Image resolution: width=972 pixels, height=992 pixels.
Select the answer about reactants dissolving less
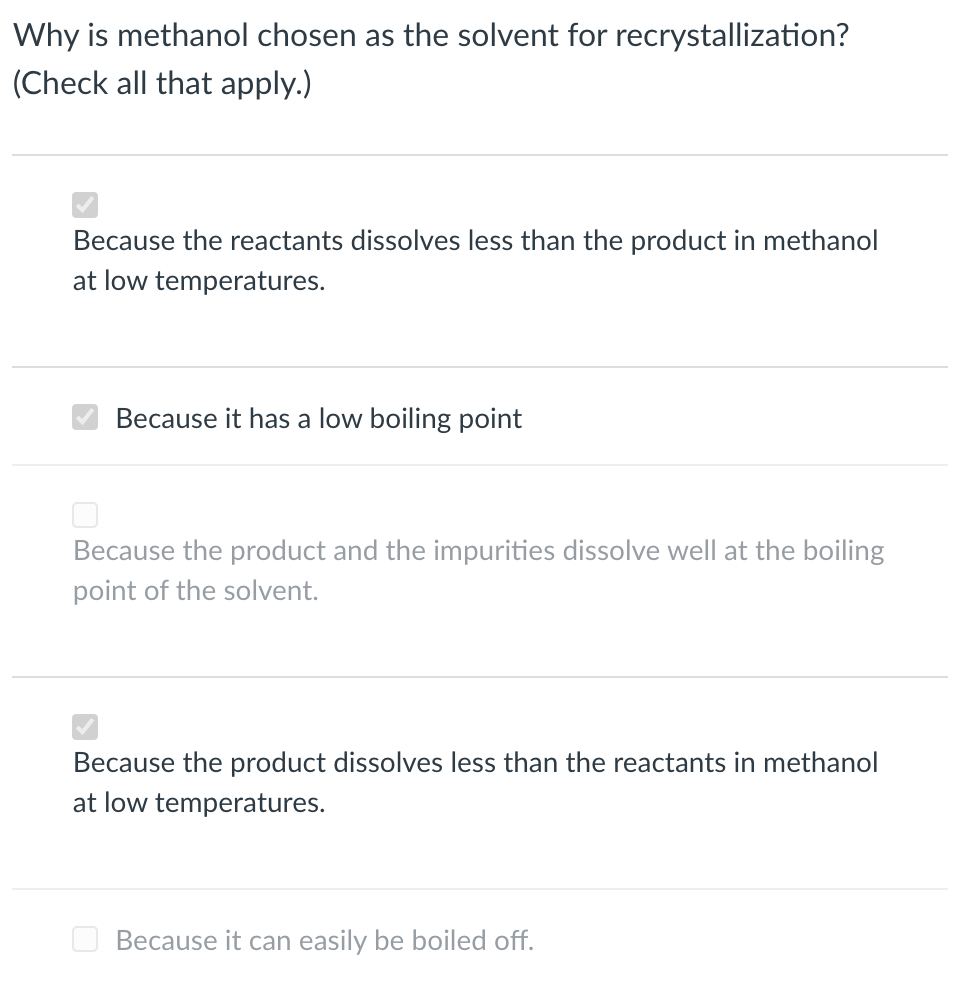point(475,260)
